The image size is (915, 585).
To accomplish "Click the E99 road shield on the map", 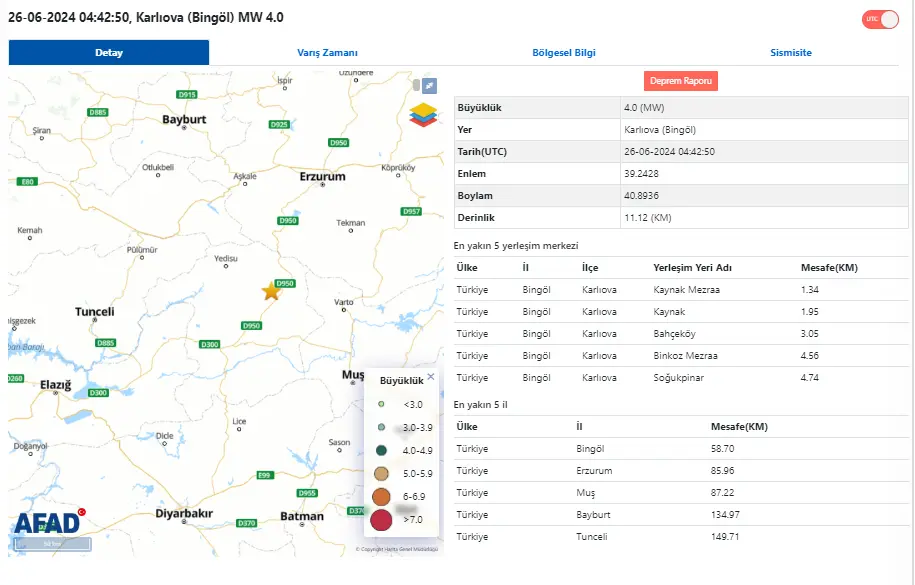I will tap(264, 475).
